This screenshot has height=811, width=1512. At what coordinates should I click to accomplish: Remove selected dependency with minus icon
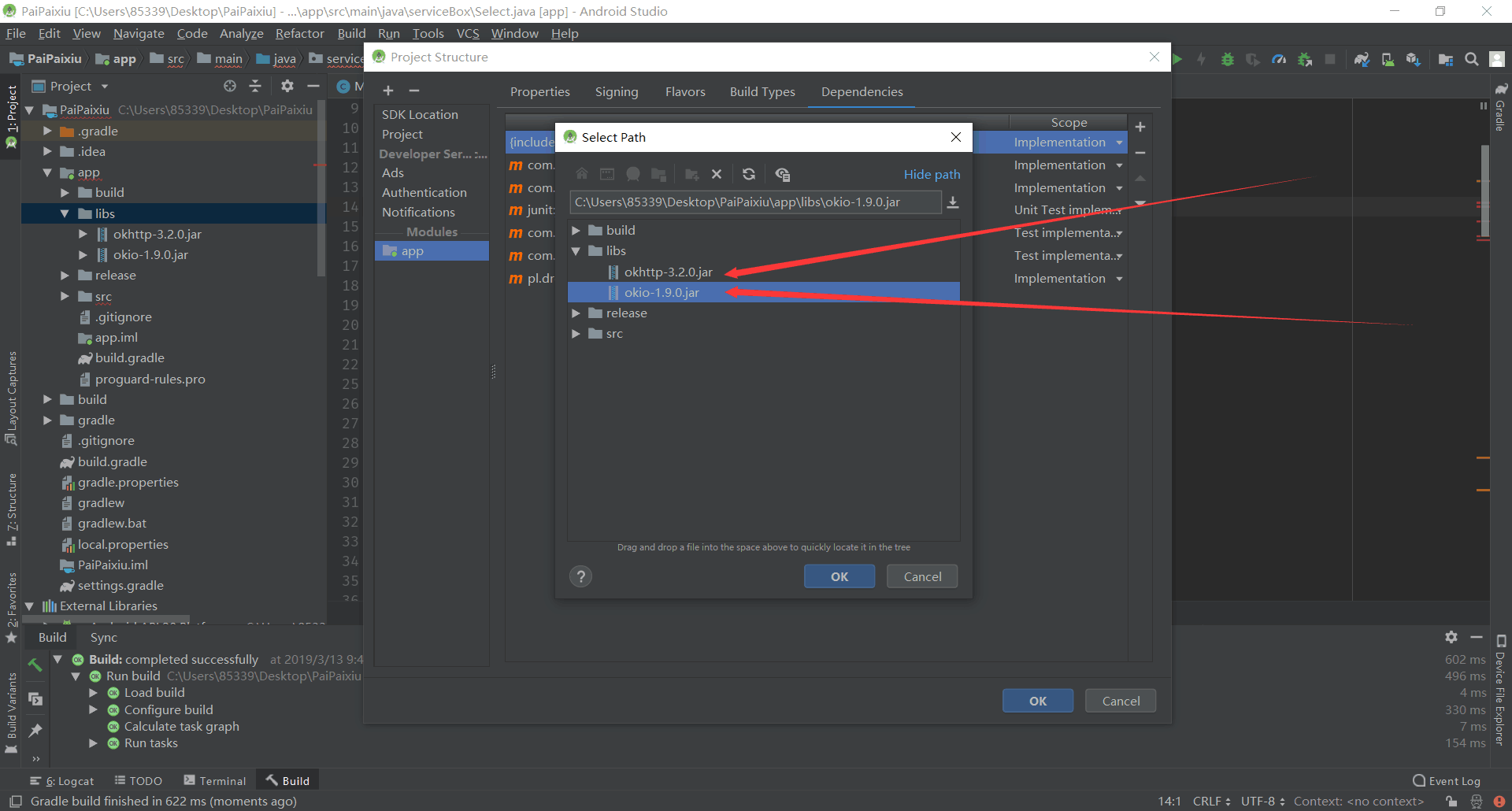1140,153
